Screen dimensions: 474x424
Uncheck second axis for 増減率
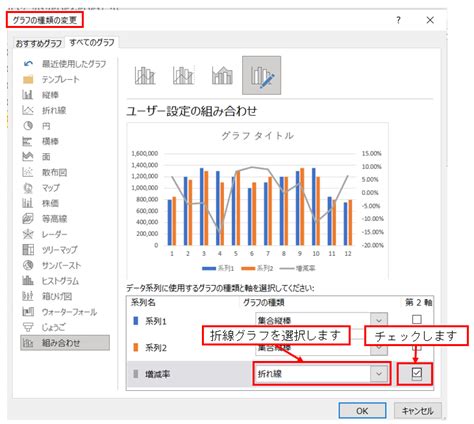click(417, 374)
